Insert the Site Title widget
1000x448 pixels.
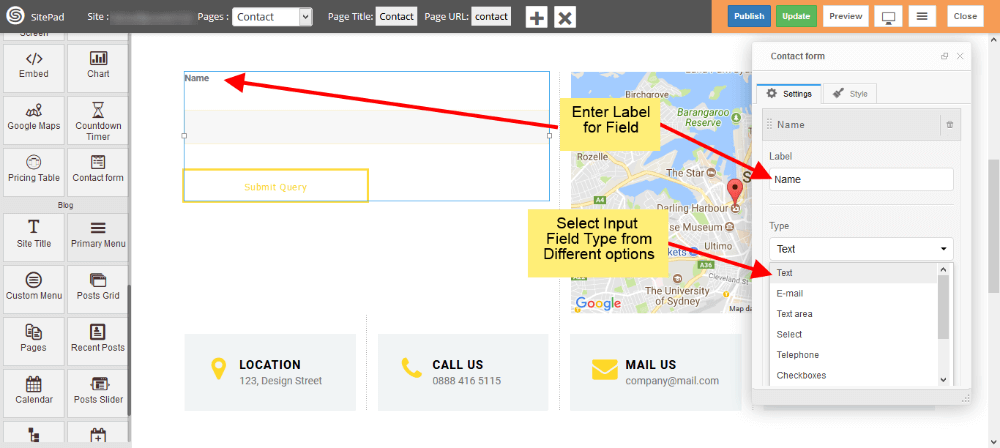coord(33,237)
